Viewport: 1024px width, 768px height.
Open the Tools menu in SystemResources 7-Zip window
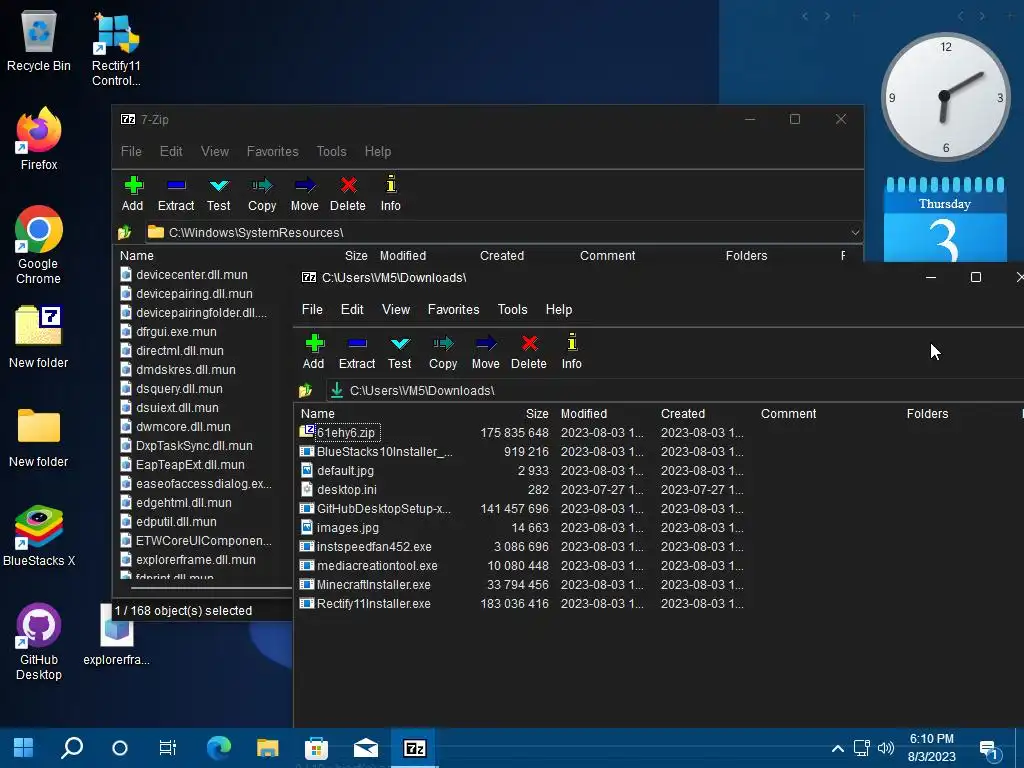(x=332, y=152)
